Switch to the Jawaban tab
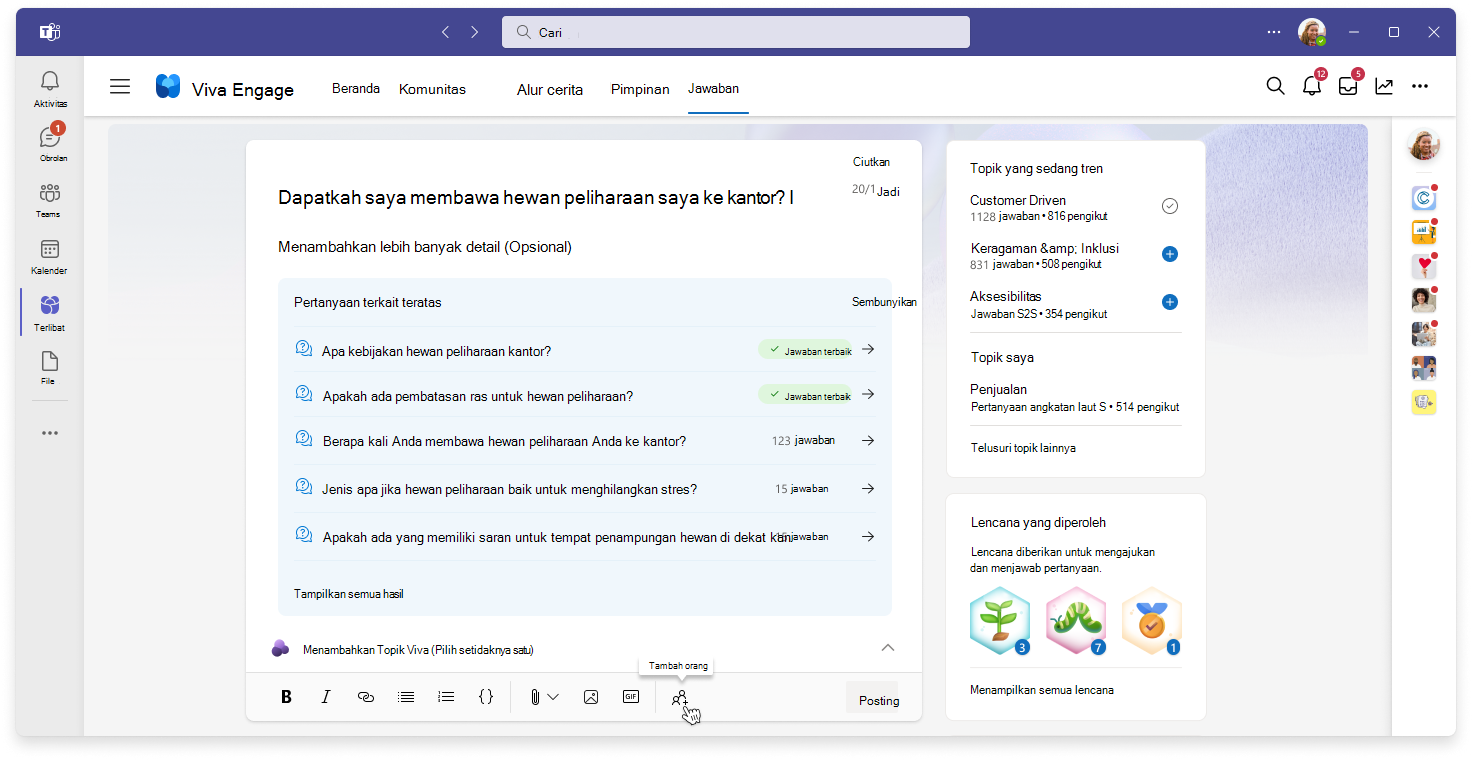This screenshot has width=1472, height=760. coord(714,88)
